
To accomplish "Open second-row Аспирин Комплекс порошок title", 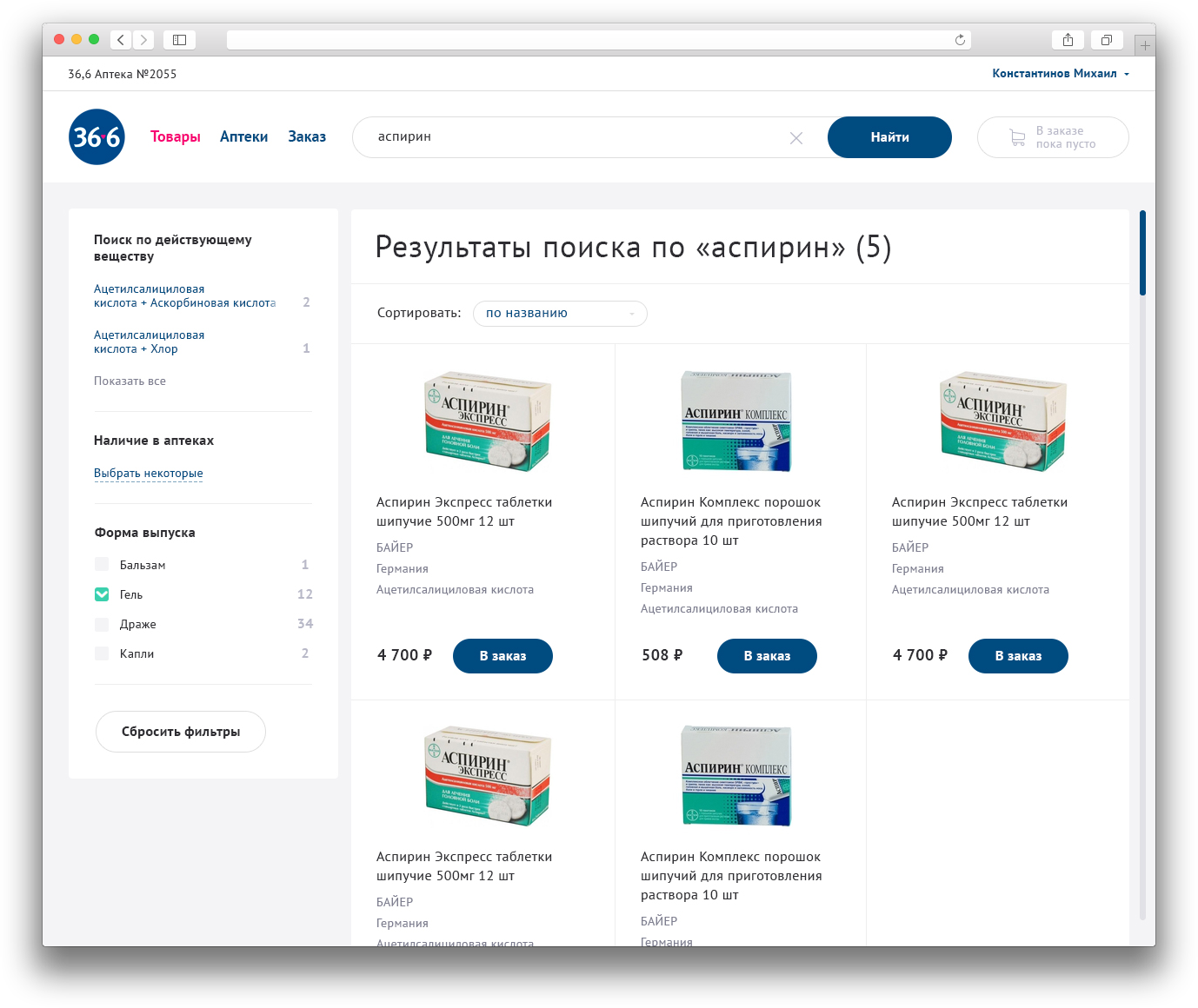I will pos(731,876).
